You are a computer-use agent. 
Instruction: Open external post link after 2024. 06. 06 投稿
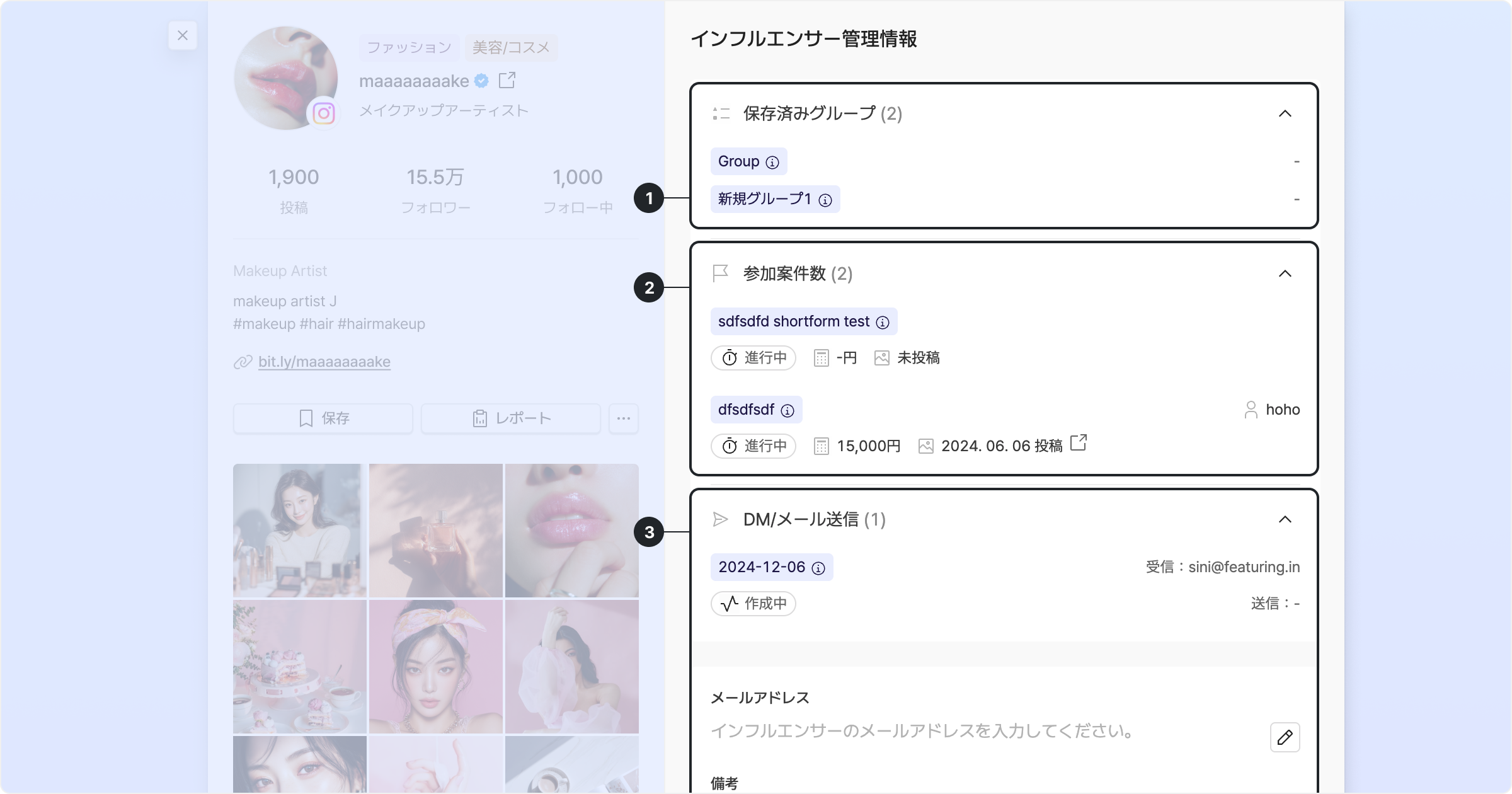1079,443
